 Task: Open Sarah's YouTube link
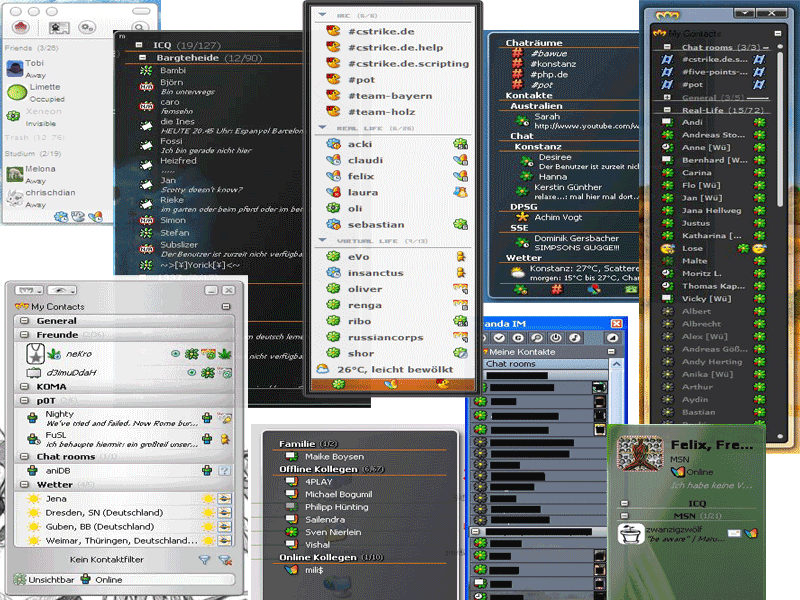pos(587,126)
